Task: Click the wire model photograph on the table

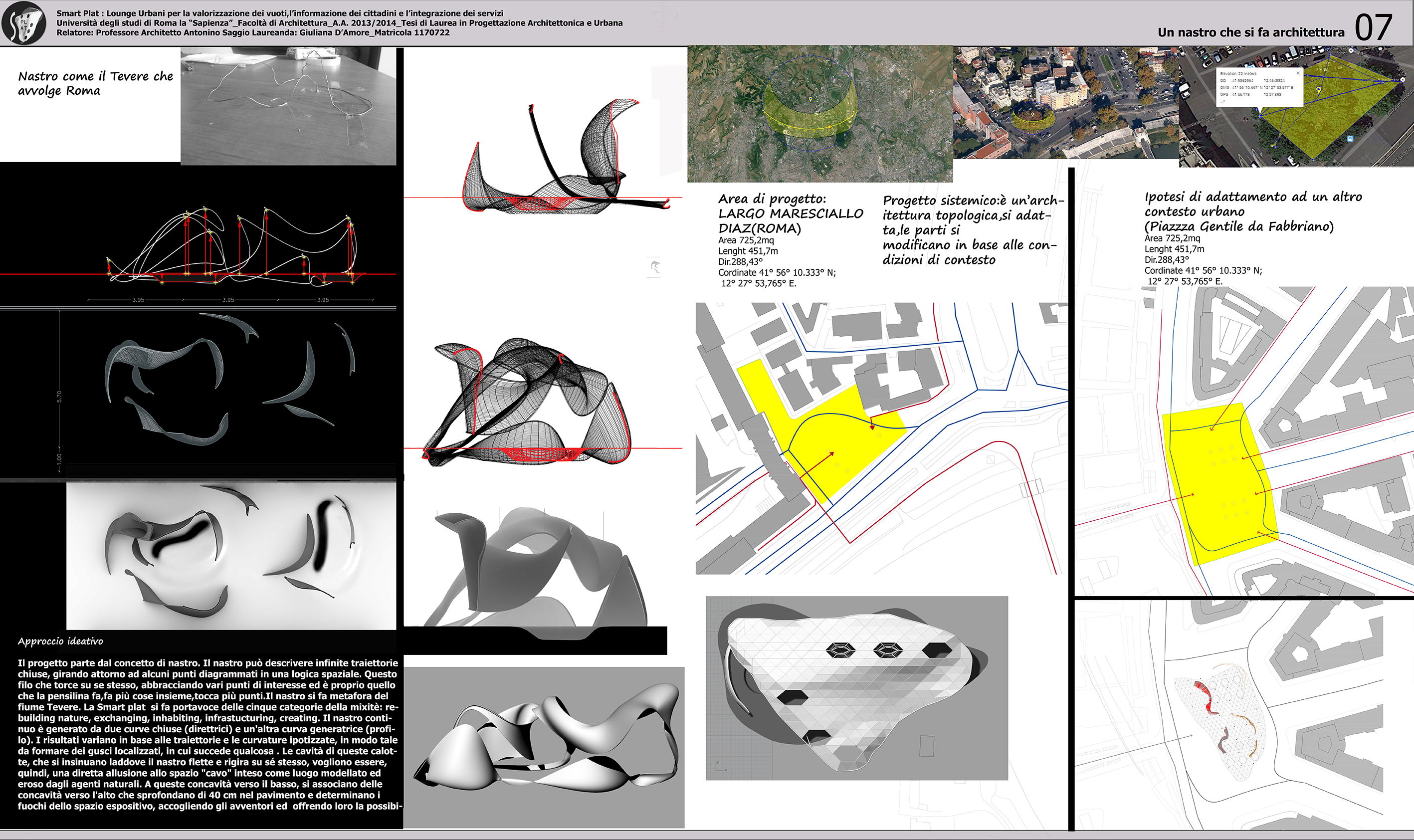Action: 288,106
